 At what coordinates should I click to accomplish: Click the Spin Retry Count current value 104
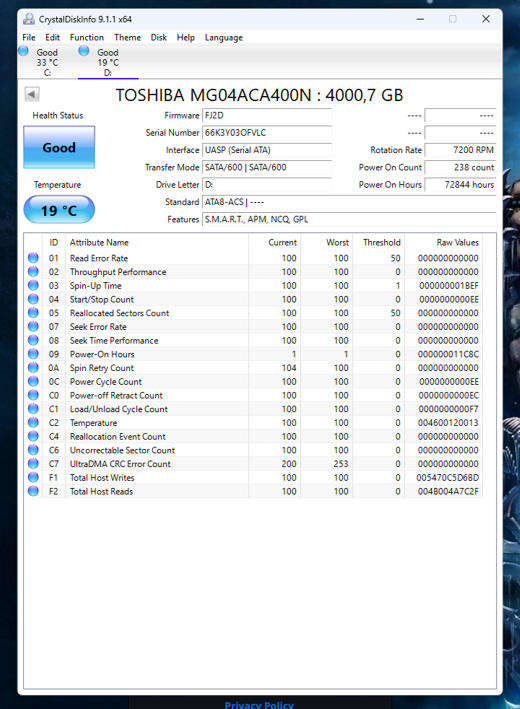click(x=289, y=368)
